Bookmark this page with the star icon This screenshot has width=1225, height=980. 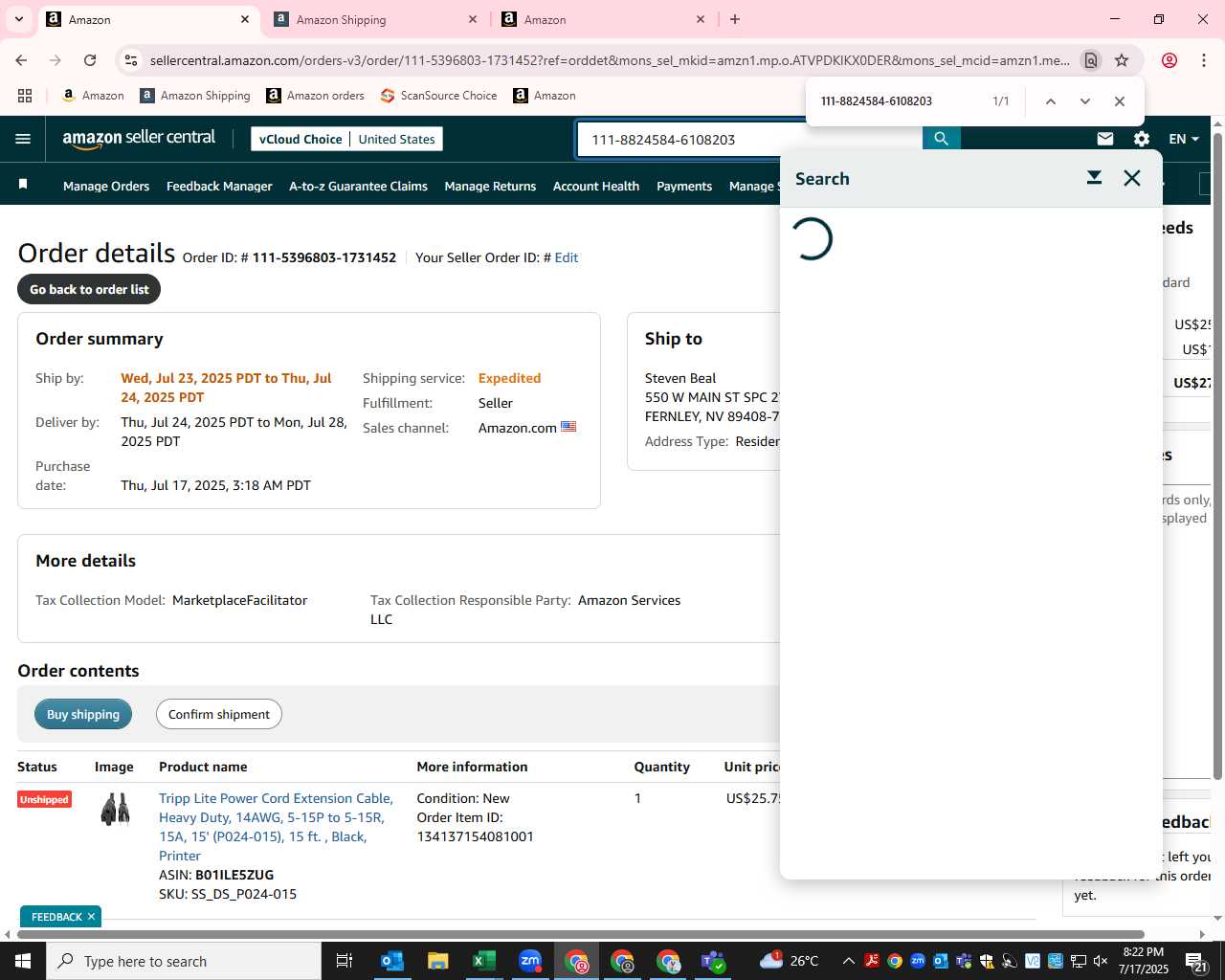(1122, 60)
